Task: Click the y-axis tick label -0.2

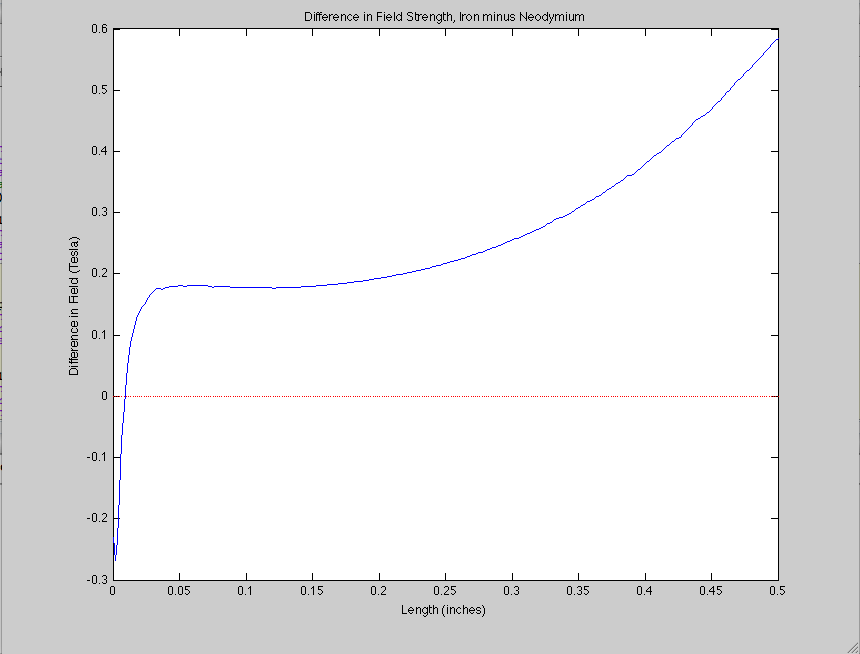Action: (x=95, y=518)
